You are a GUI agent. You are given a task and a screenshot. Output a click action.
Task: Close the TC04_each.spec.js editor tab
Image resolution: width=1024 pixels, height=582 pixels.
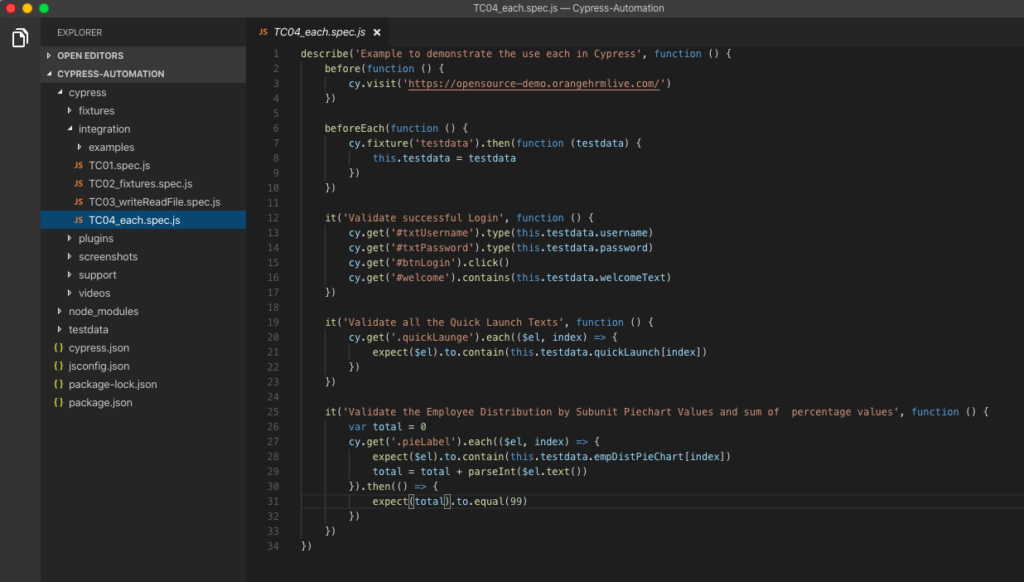(x=377, y=32)
